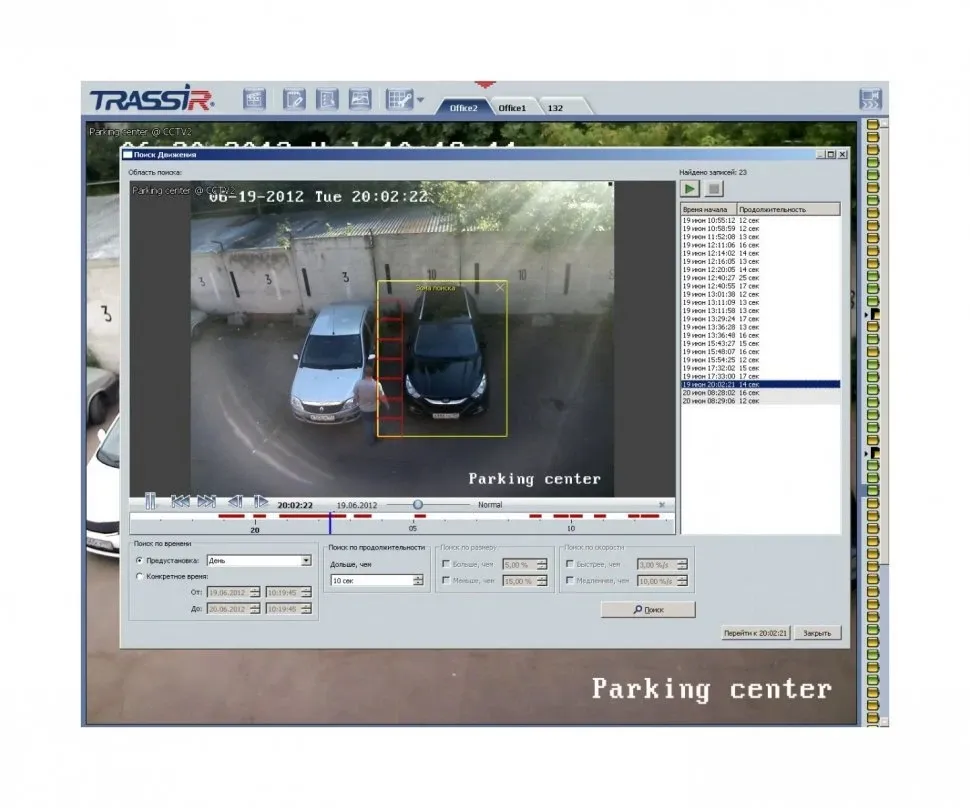Step one frame backward
The image size is (970, 808).
[x=237, y=502]
